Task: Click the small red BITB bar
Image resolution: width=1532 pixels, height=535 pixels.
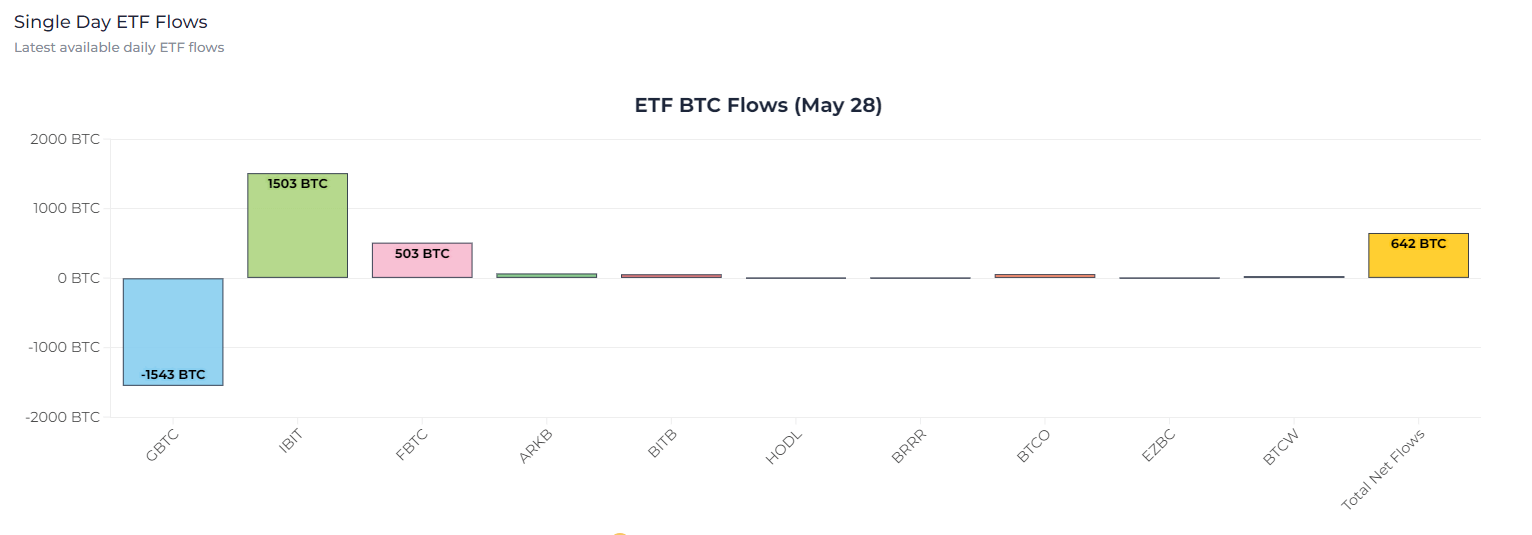Action: (x=671, y=275)
